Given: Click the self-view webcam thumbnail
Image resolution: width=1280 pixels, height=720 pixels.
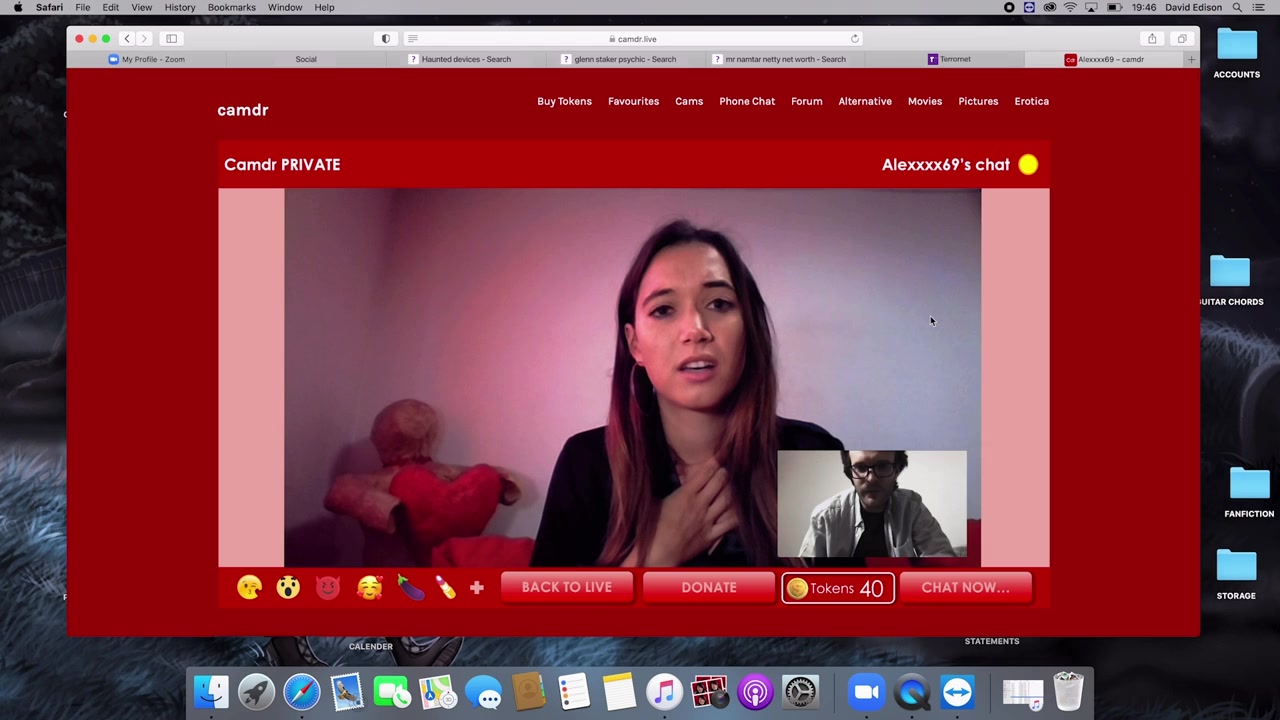Looking at the screenshot, I should click(872, 503).
